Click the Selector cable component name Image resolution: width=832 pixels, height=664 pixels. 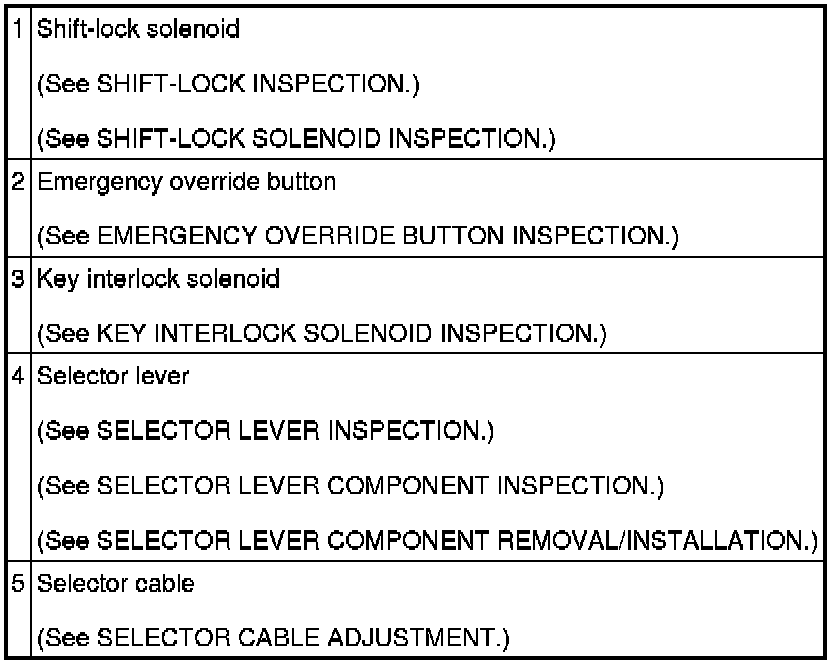(103, 583)
